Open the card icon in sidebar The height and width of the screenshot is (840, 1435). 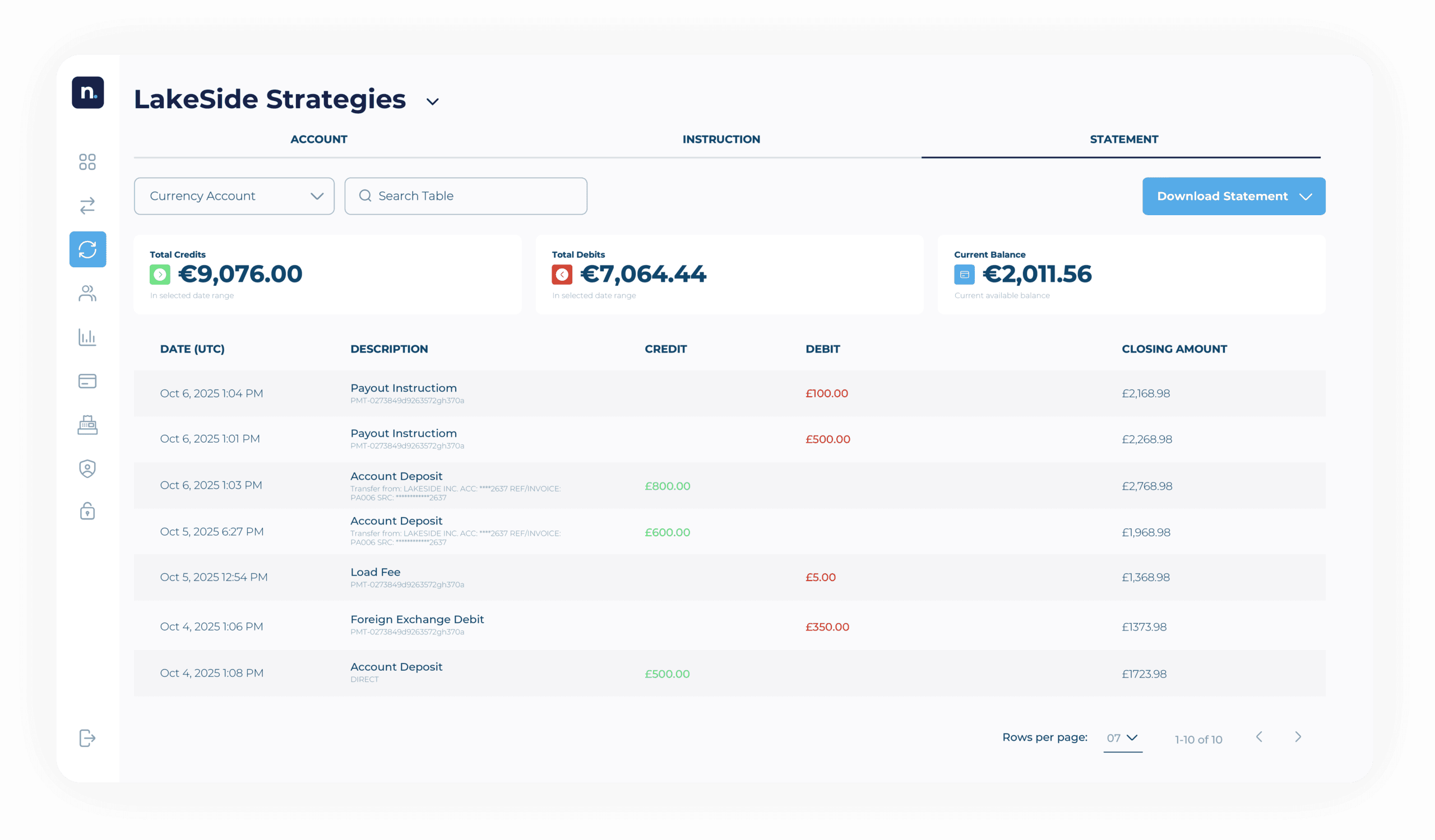(x=87, y=380)
